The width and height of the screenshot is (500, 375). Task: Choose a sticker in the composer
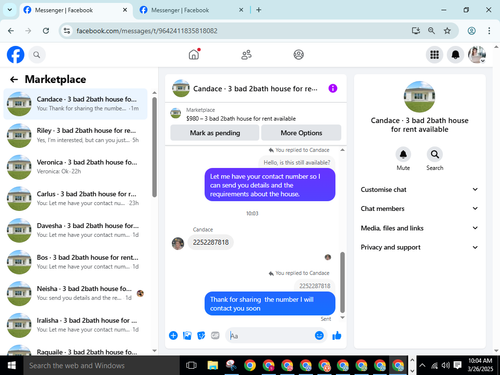pyautogui.click(x=201, y=335)
